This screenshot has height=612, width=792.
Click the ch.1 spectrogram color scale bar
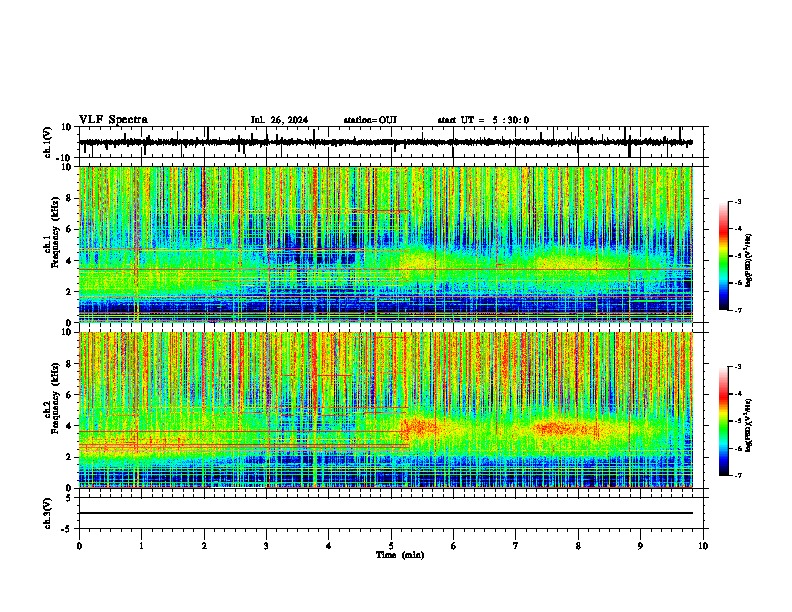pos(724,255)
